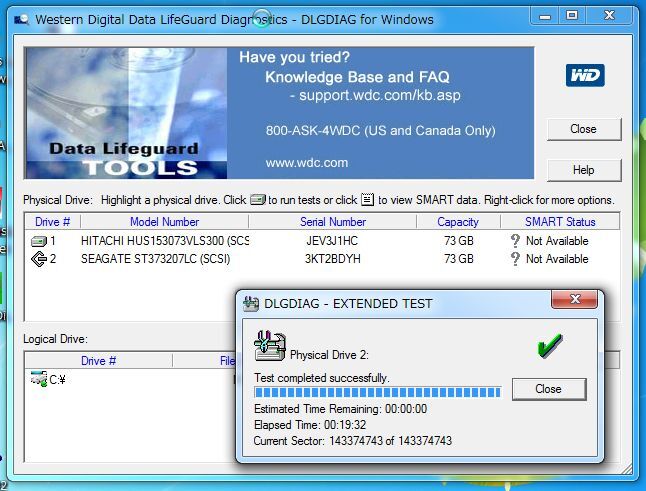This screenshot has width=646, height=491.
Task: Maximize the DLGDIAG main window
Action: [x=572, y=16]
